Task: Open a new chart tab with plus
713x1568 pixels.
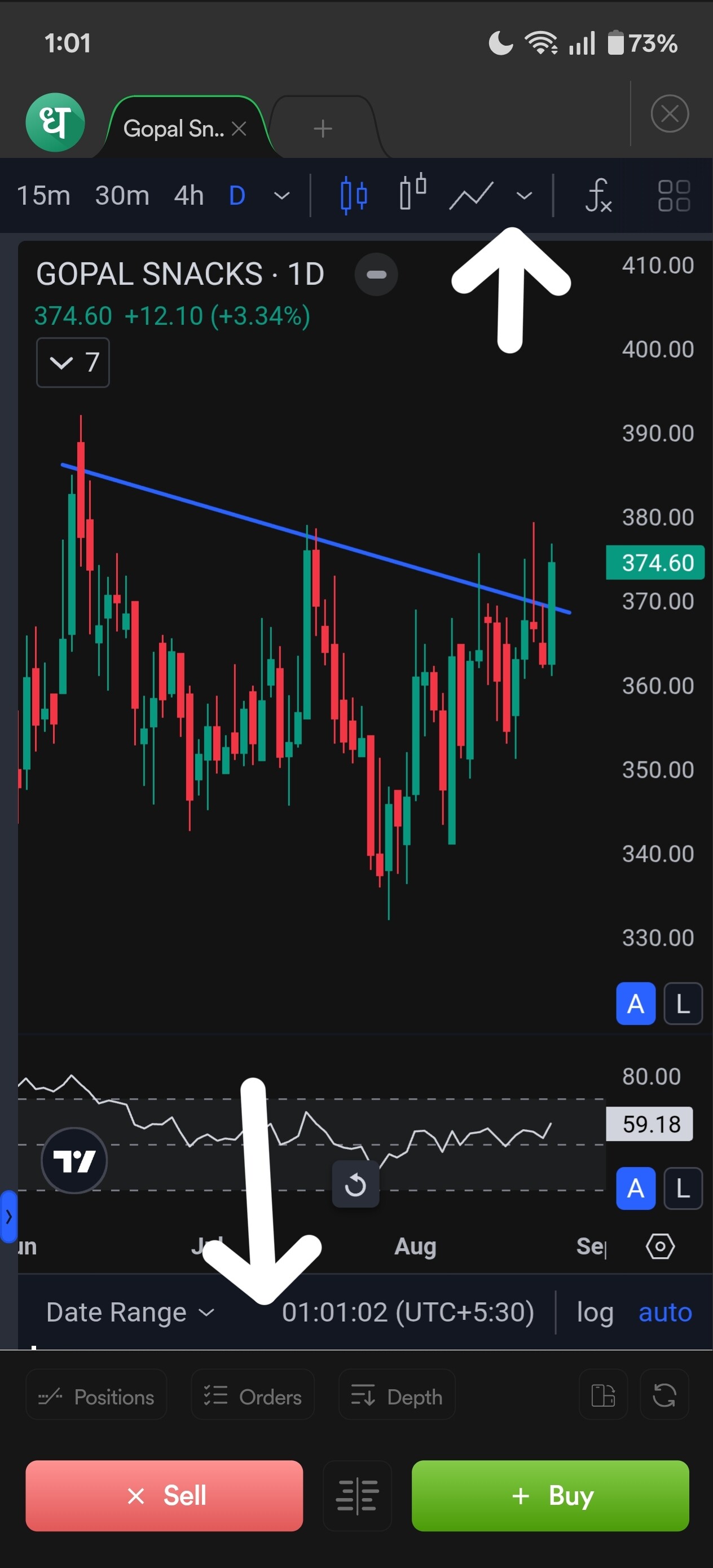Action: [x=322, y=129]
